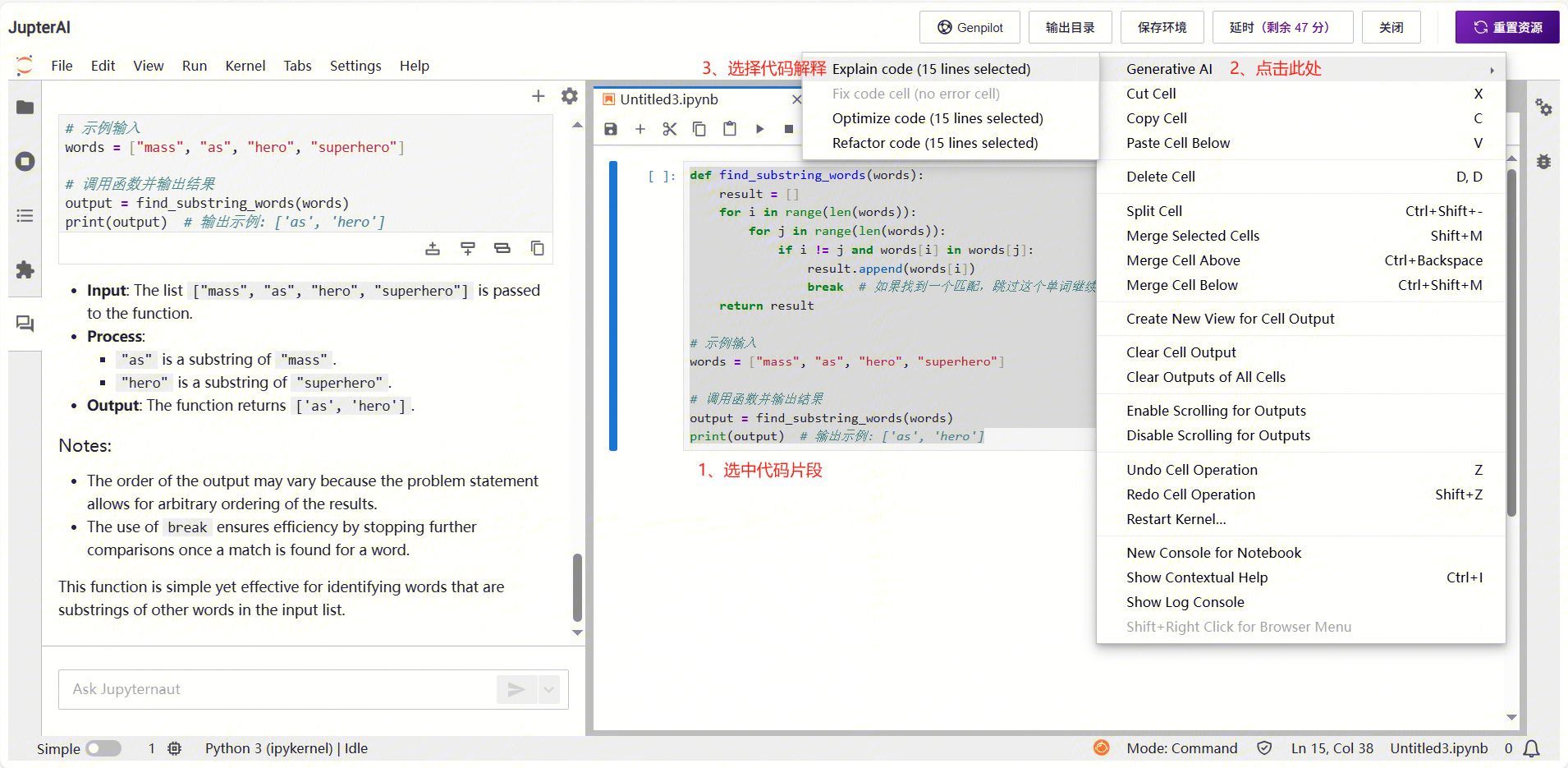This screenshot has width=1568, height=768.
Task: Click the notebook vertical scrollbar thumb
Action: pyautogui.click(x=1511, y=343)
